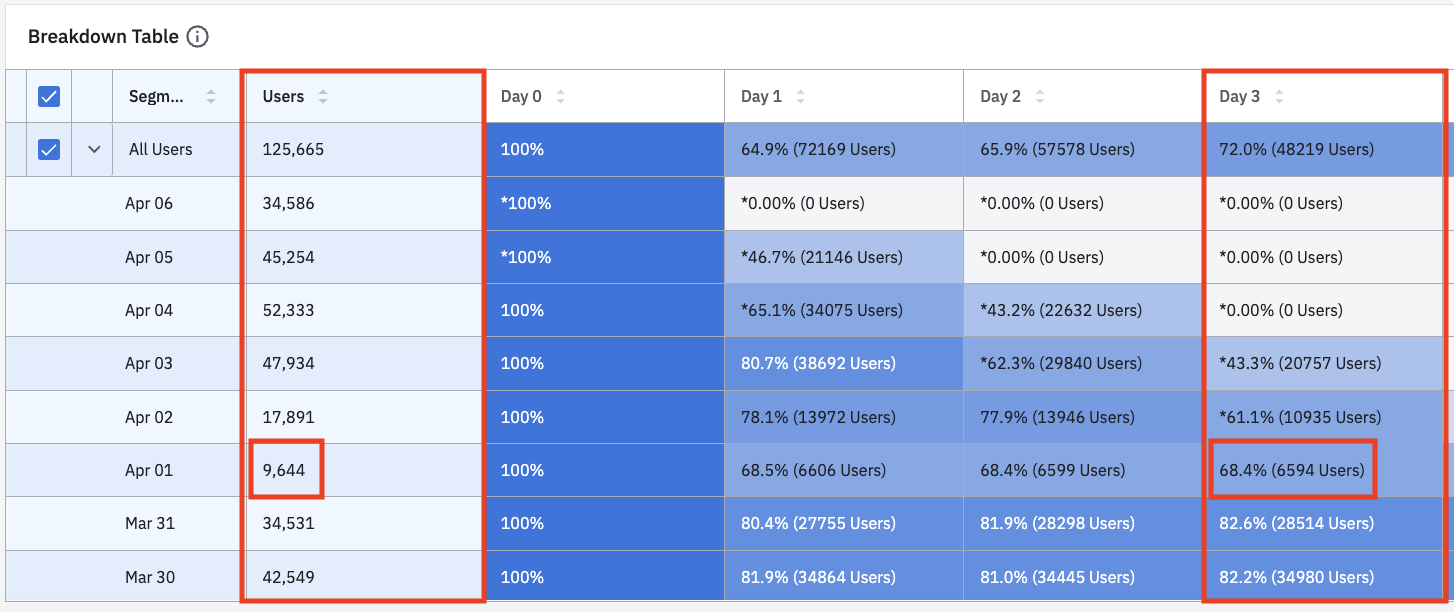
Task: Click the Day 0 column sort arrows
Action: 560,97
